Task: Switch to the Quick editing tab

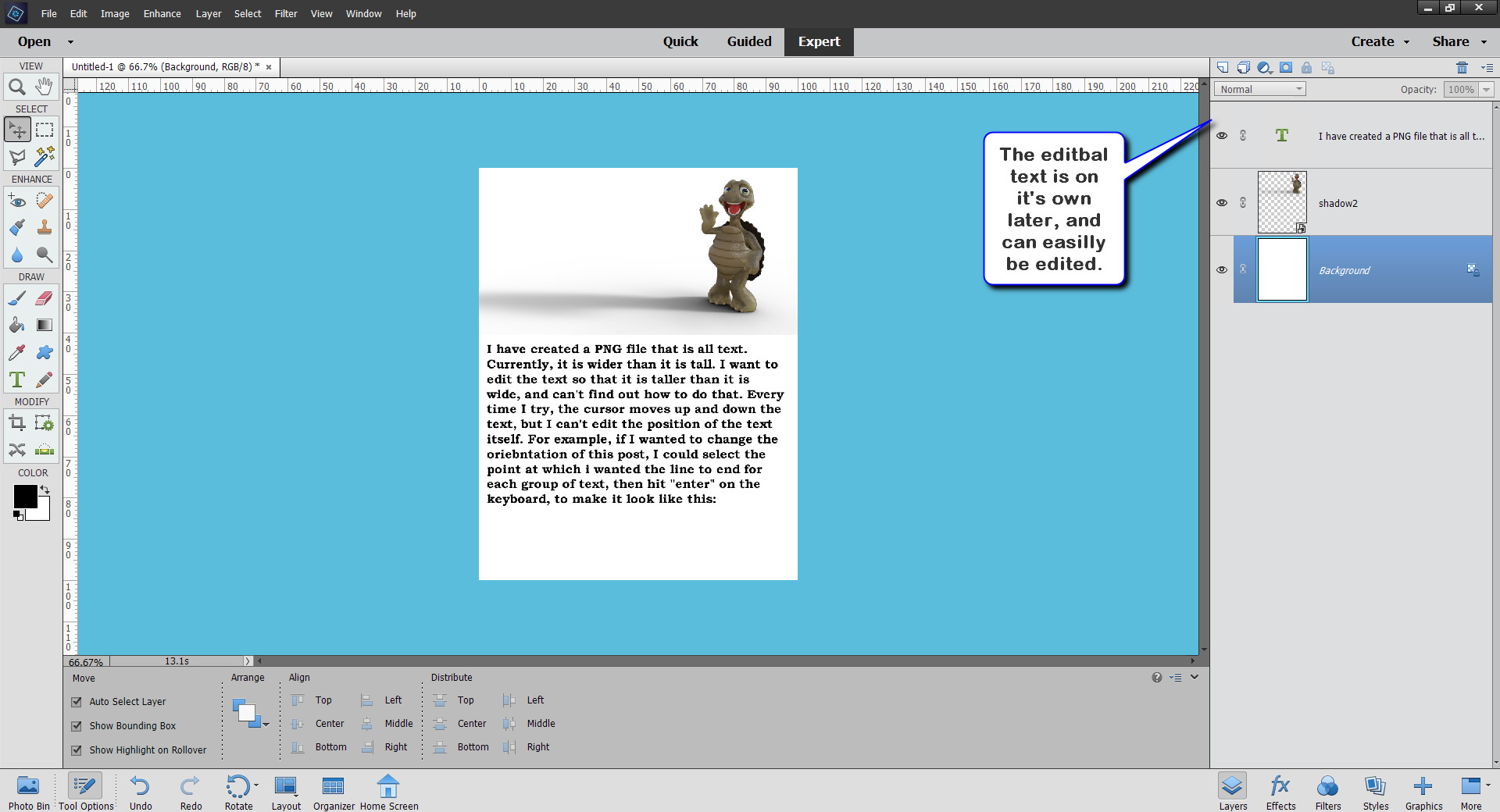Action: (x=680, y=41)
